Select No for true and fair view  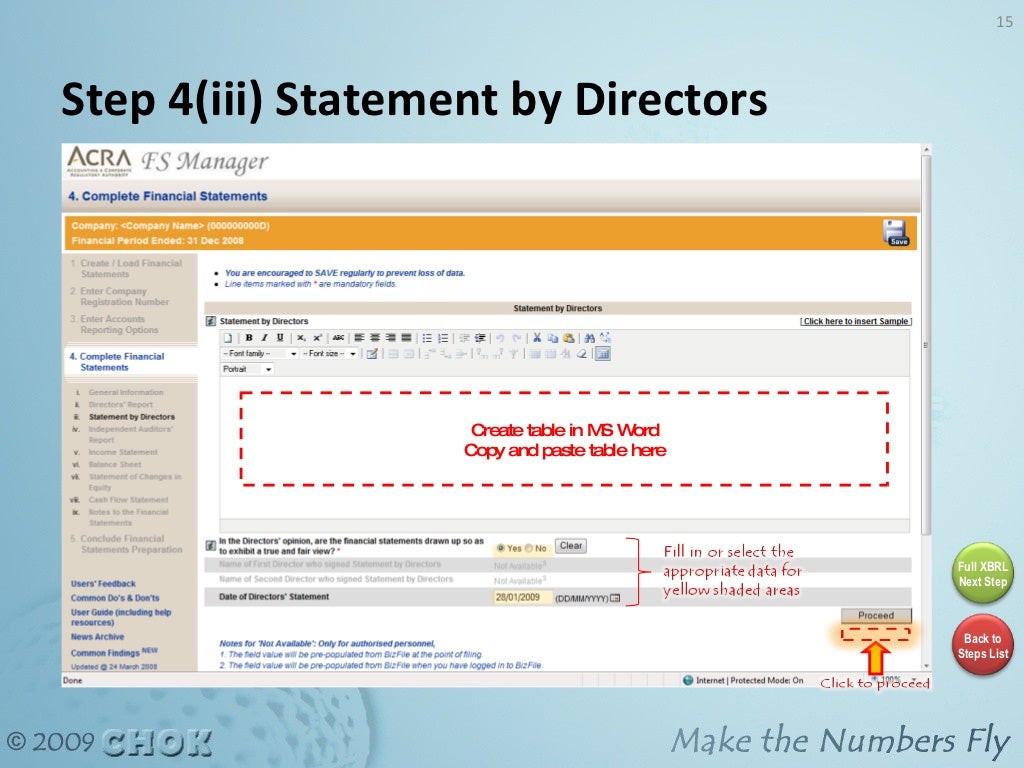click(x=530, y=548)
